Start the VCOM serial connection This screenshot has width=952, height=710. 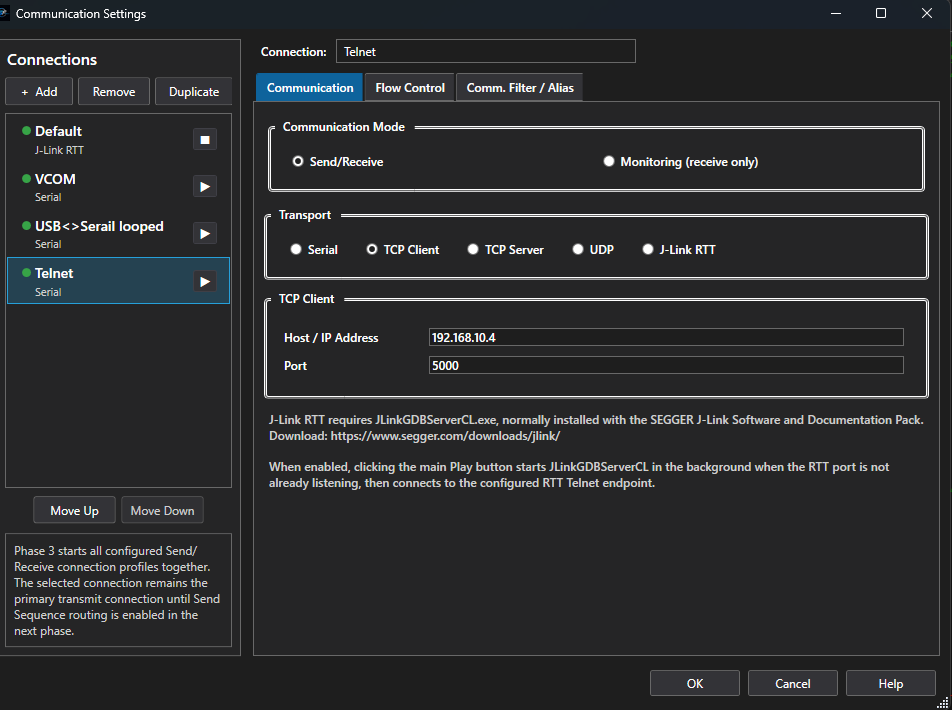click(205, 186)
